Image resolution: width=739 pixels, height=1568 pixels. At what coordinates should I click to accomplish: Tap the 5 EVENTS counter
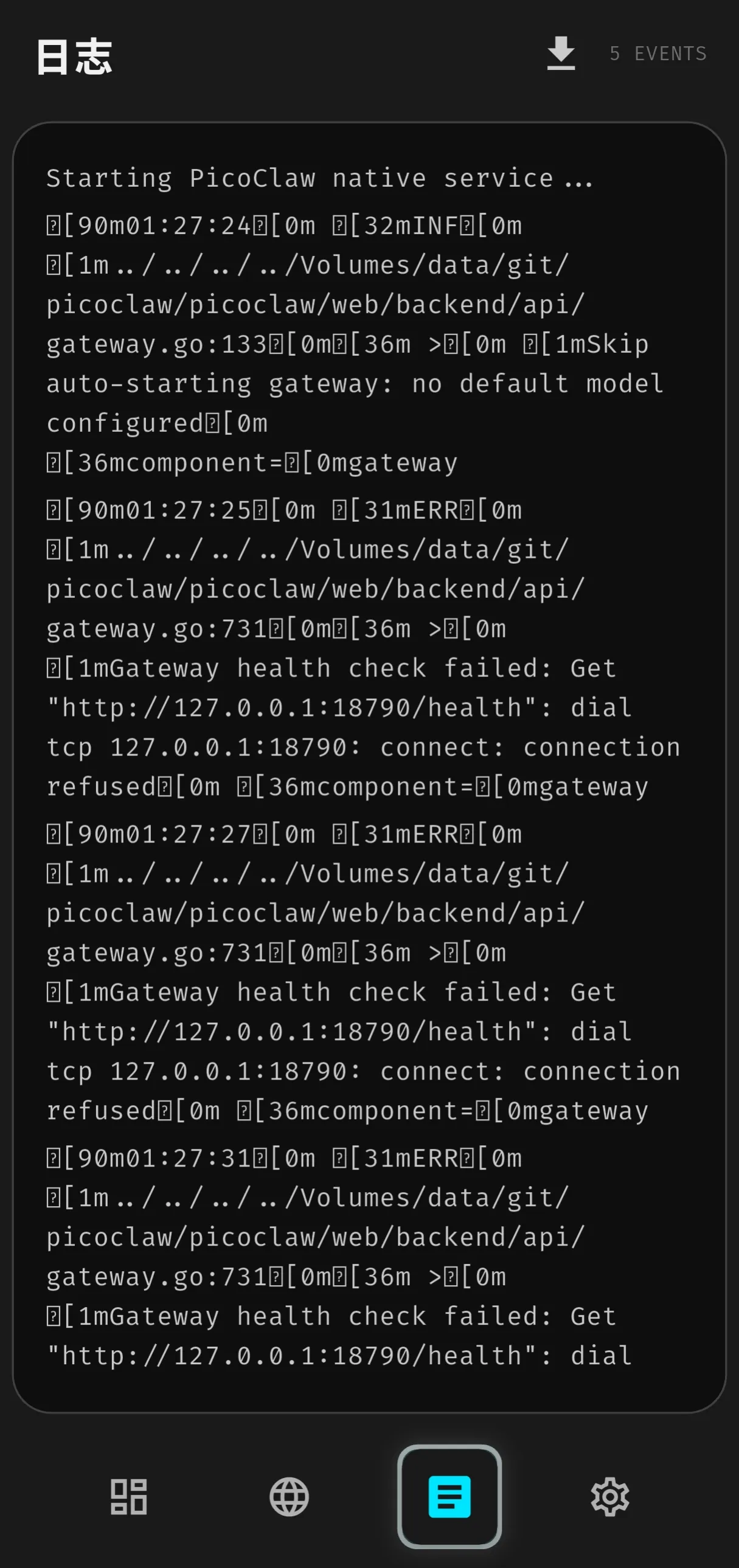coord(657,54)
